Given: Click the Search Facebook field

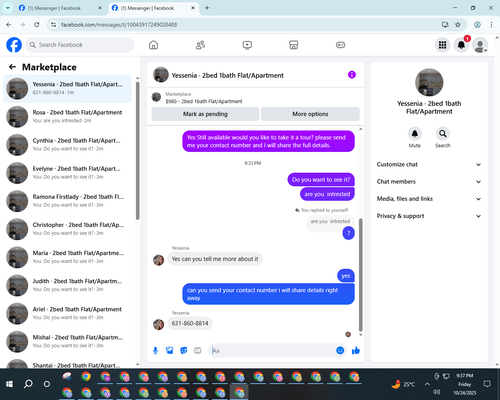Looking at the screenshot, I should click(x=80, y=45).
